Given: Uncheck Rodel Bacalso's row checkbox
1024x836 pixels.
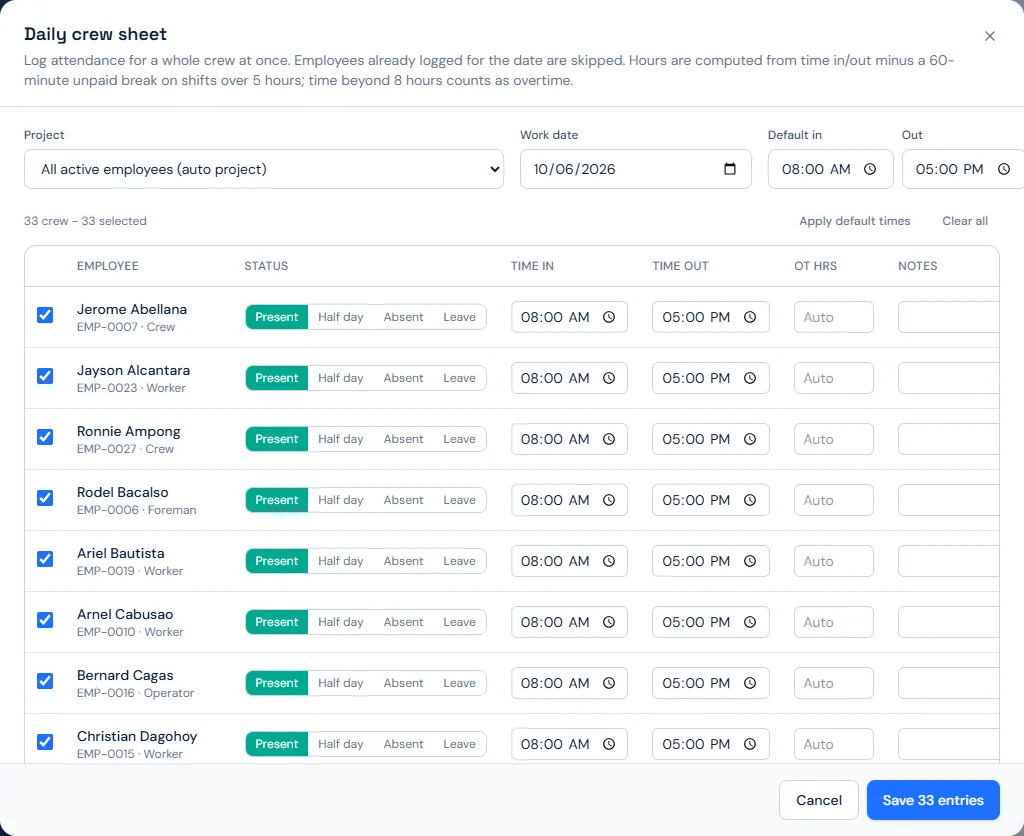Looking at the screenshot, I should click(45, 498).
